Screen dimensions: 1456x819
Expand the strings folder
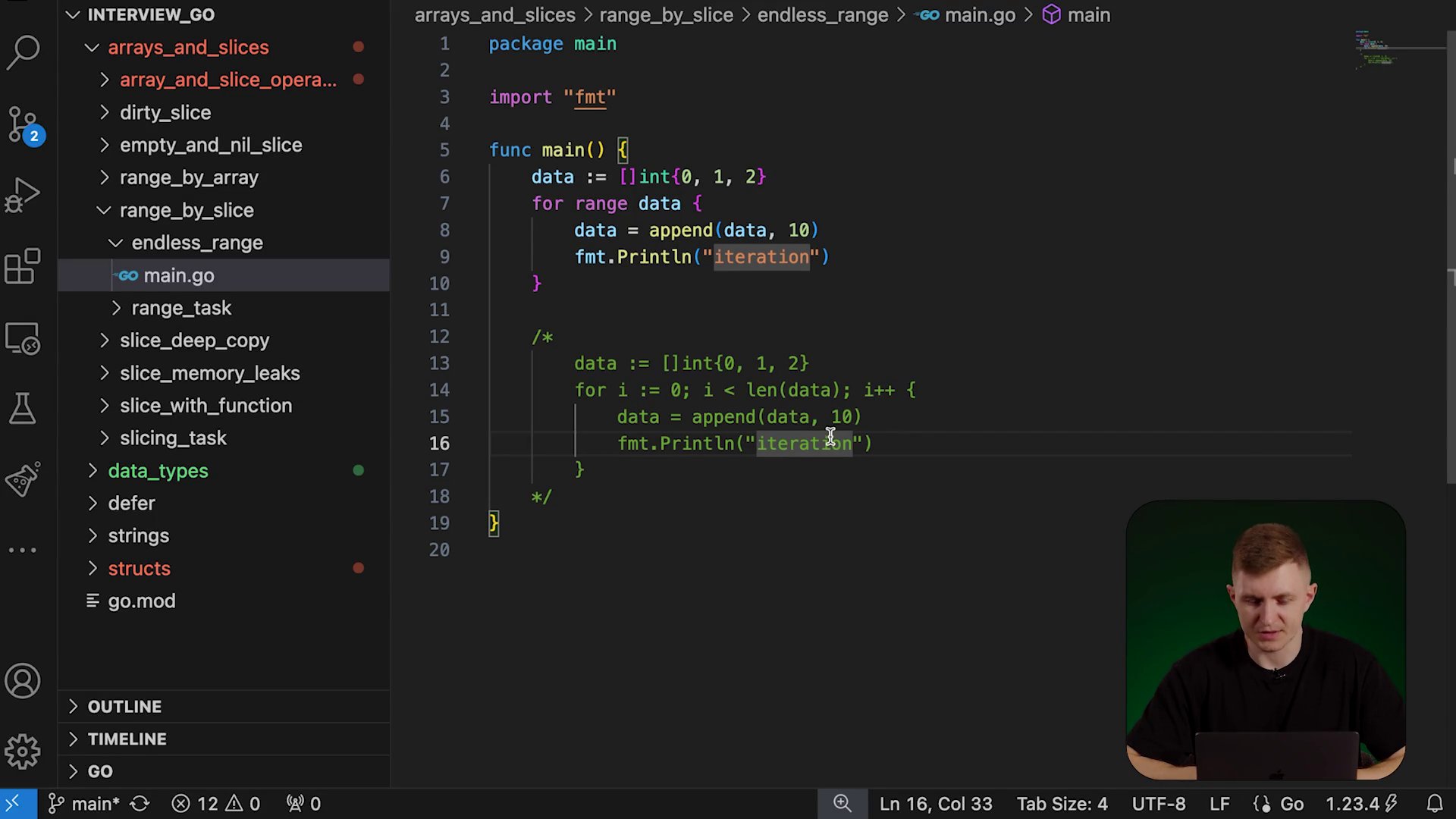(x=93, y=536)
